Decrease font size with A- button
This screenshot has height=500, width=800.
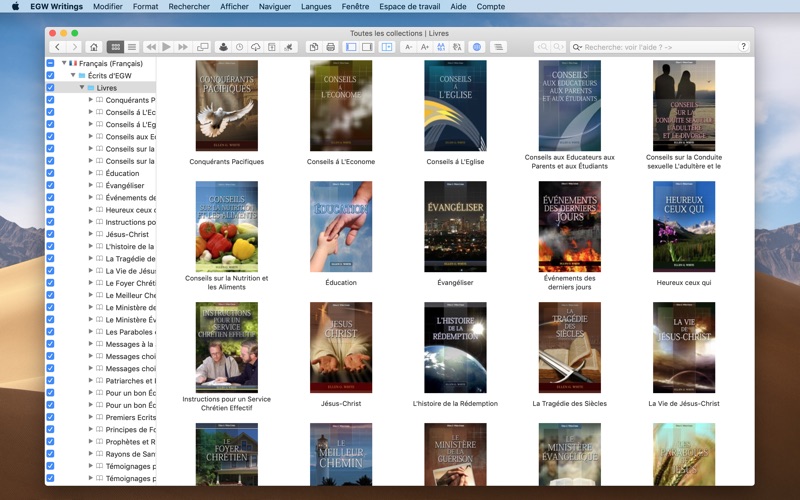tap(408, 47)
